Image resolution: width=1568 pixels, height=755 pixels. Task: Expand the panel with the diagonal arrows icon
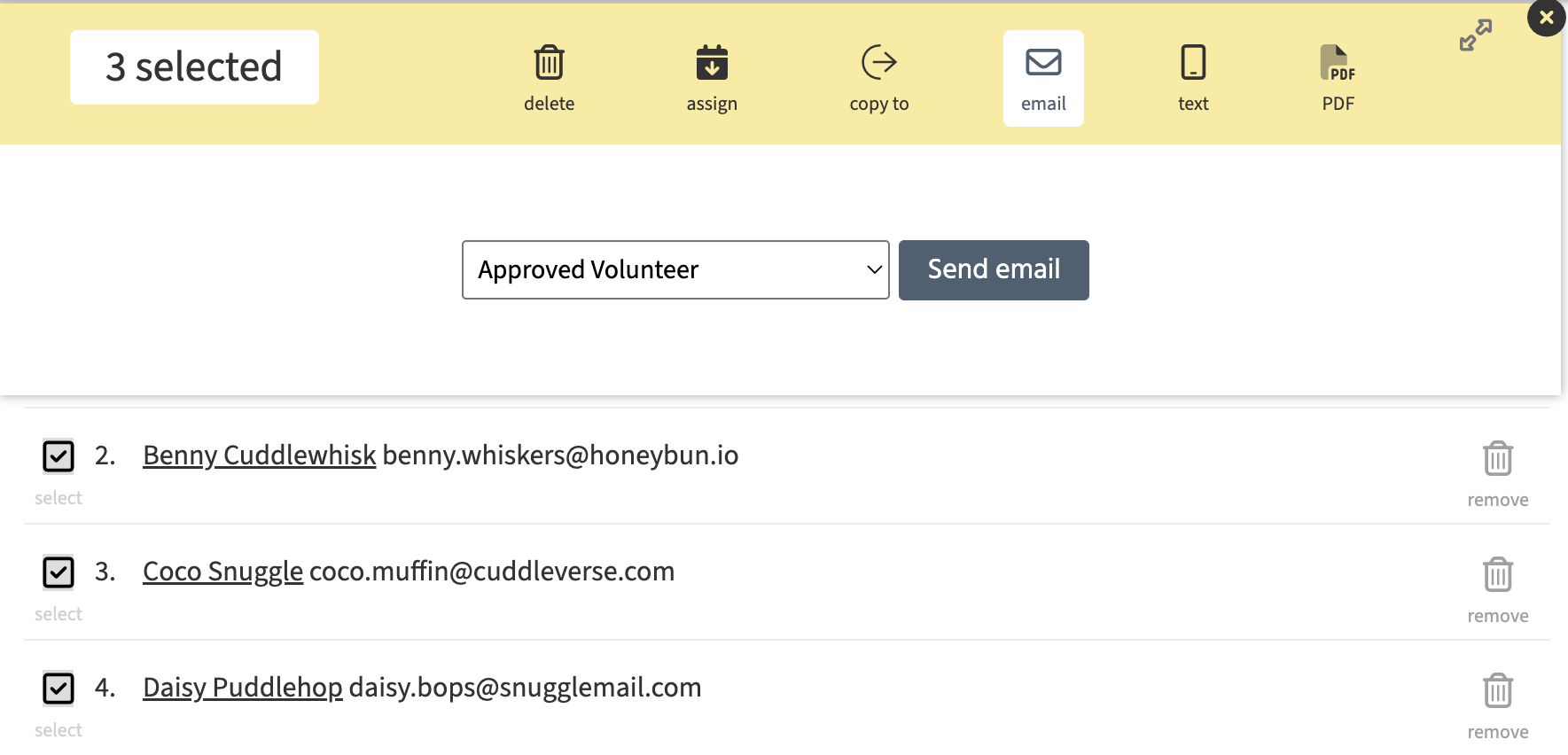[1476, 35]
